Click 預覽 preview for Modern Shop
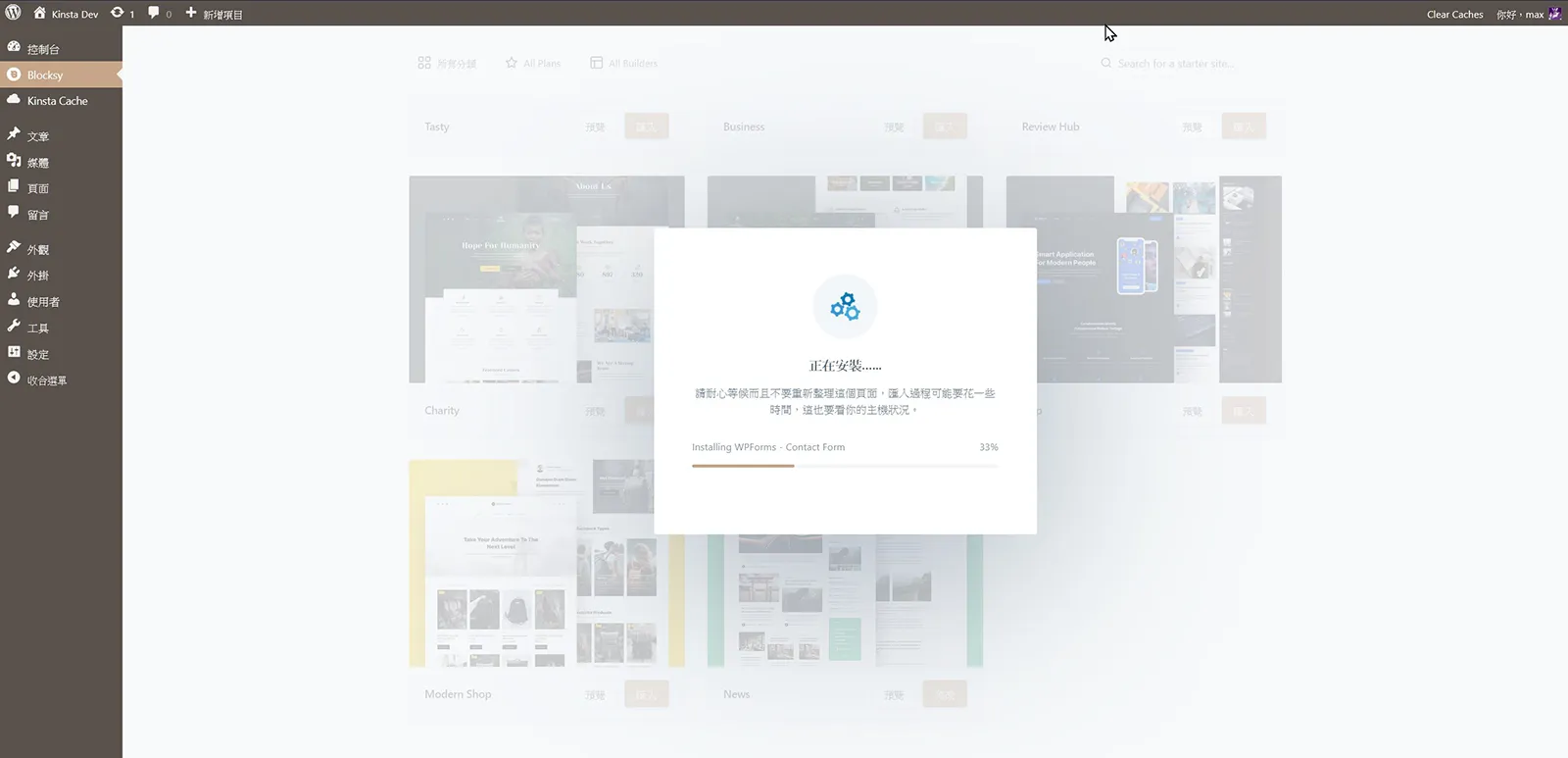1568x758 pixels. (x=595, y=694)
